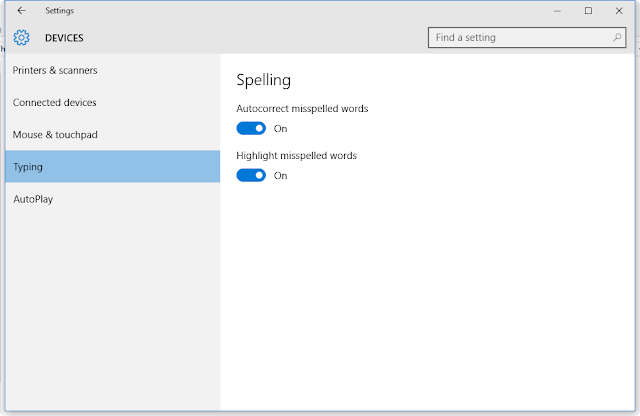The image size is (640, 416).
Task: Click the Settings window title text
Action: (x=59, y=11)
